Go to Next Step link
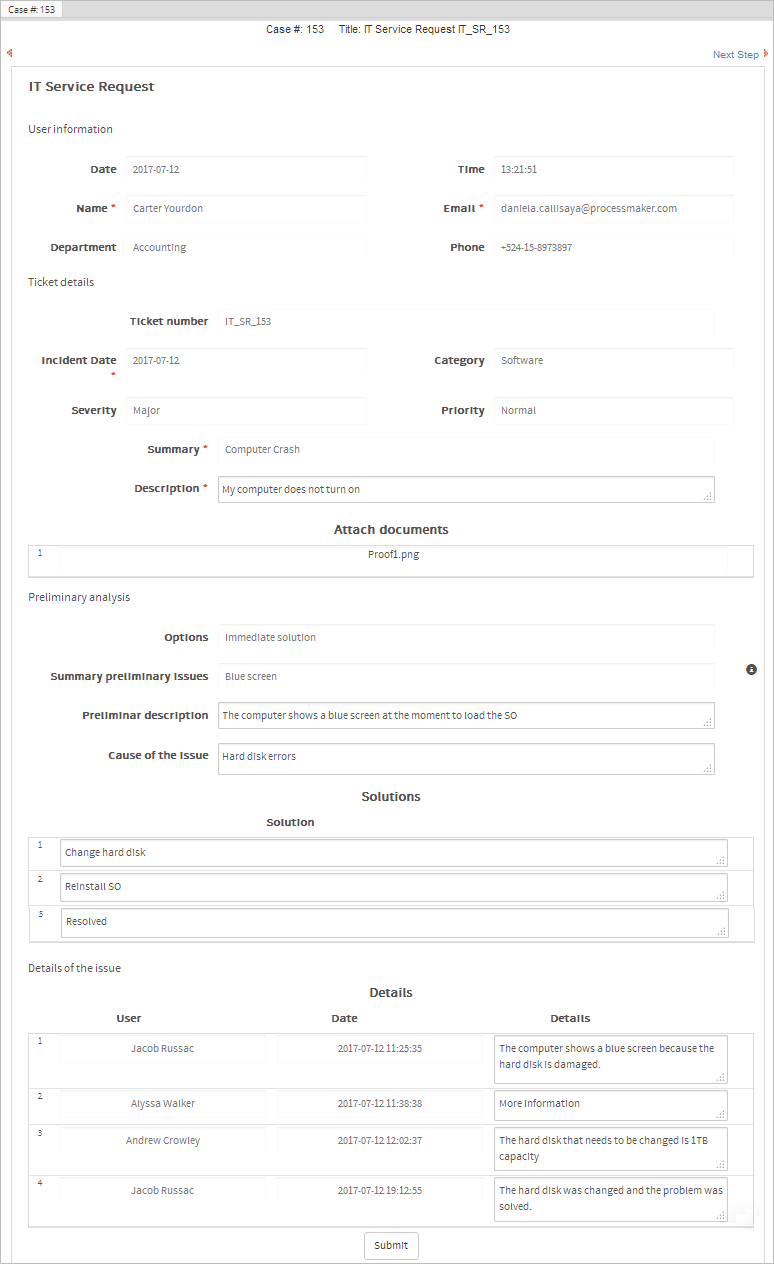 point(735,55)
